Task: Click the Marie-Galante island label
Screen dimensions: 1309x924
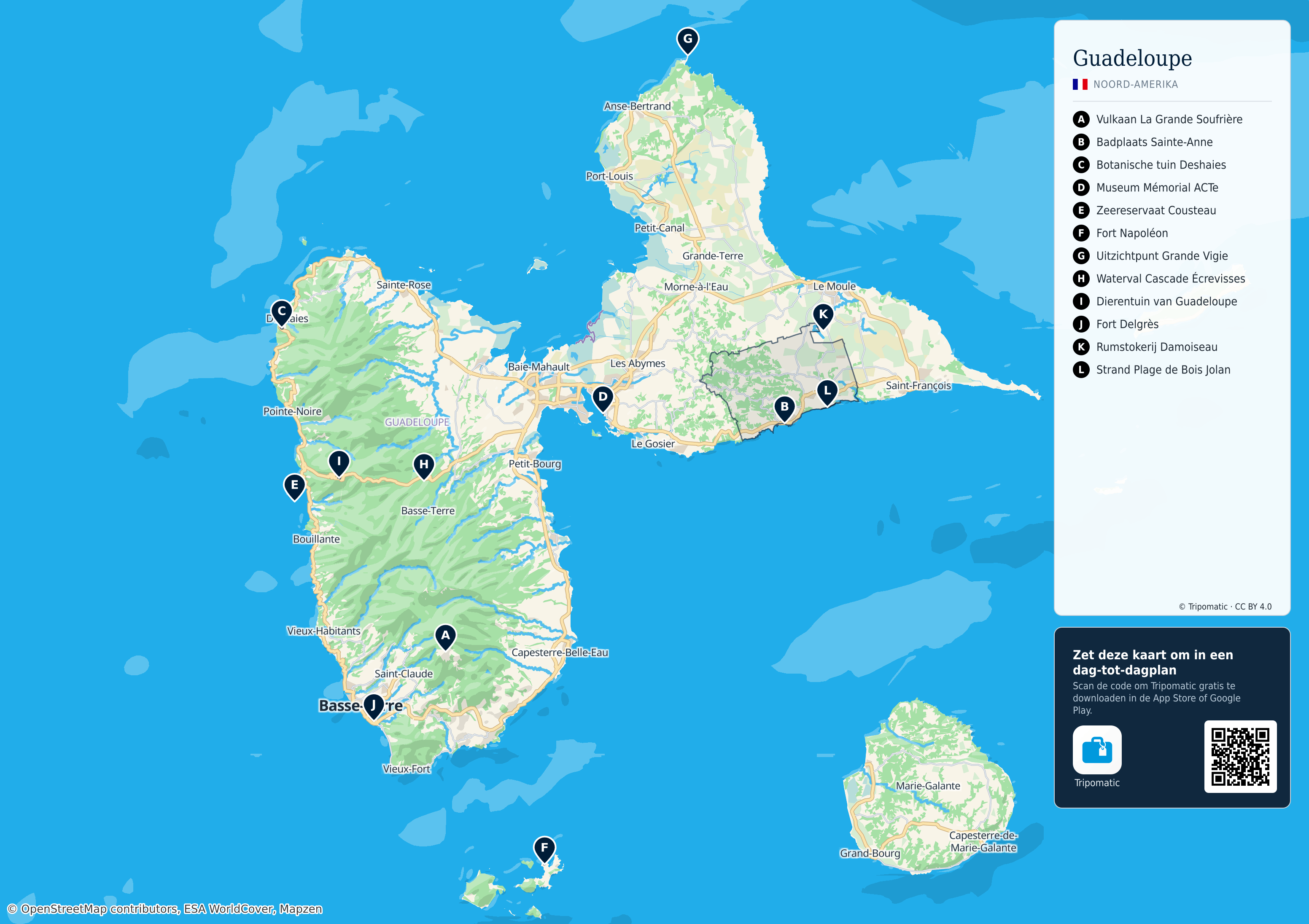Action: point(928,785)
